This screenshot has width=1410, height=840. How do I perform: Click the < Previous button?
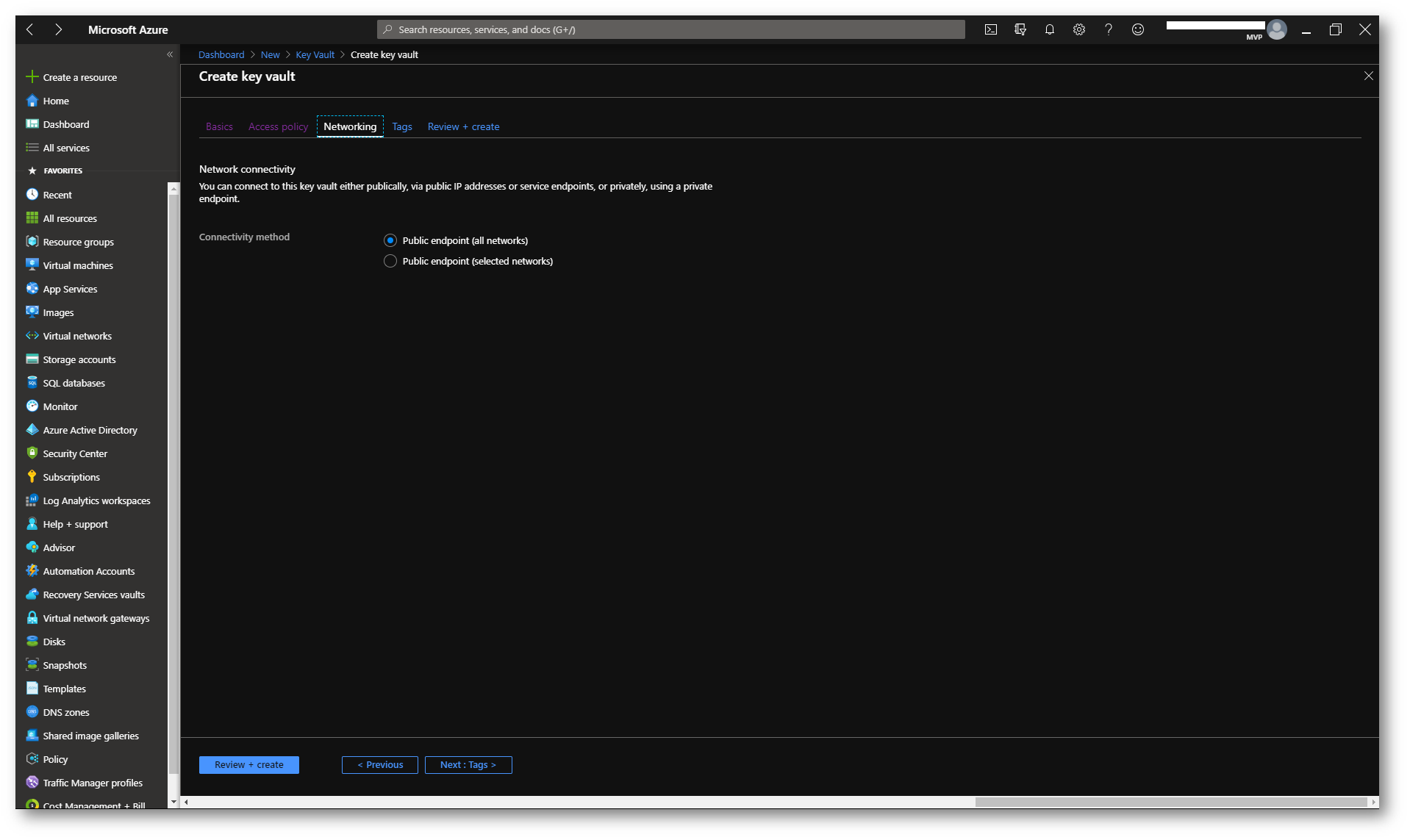(380, 765)
